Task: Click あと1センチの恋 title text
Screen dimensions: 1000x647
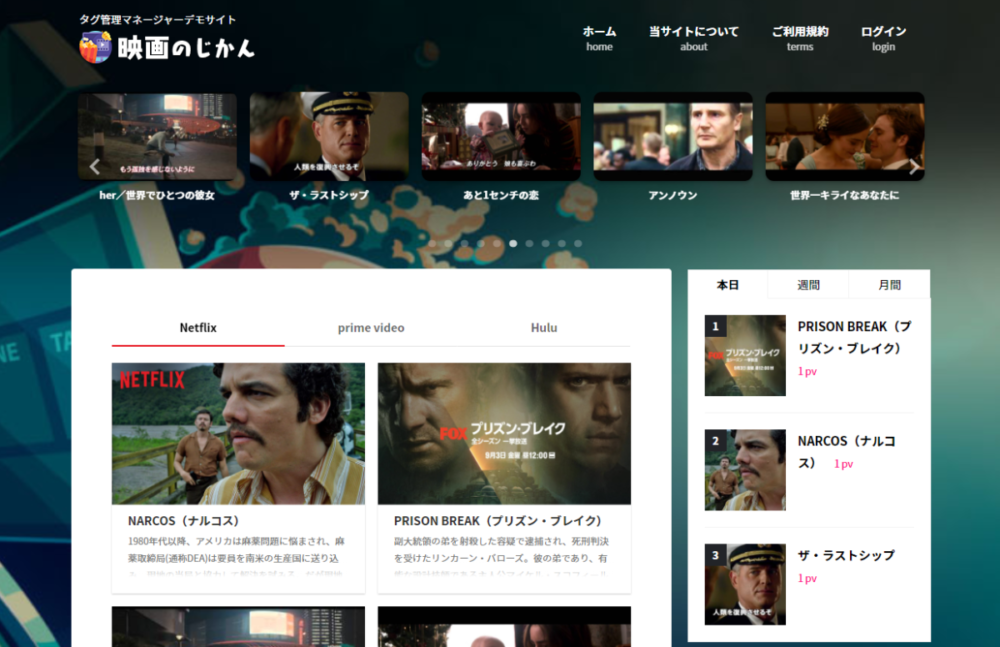Action: 501,195
